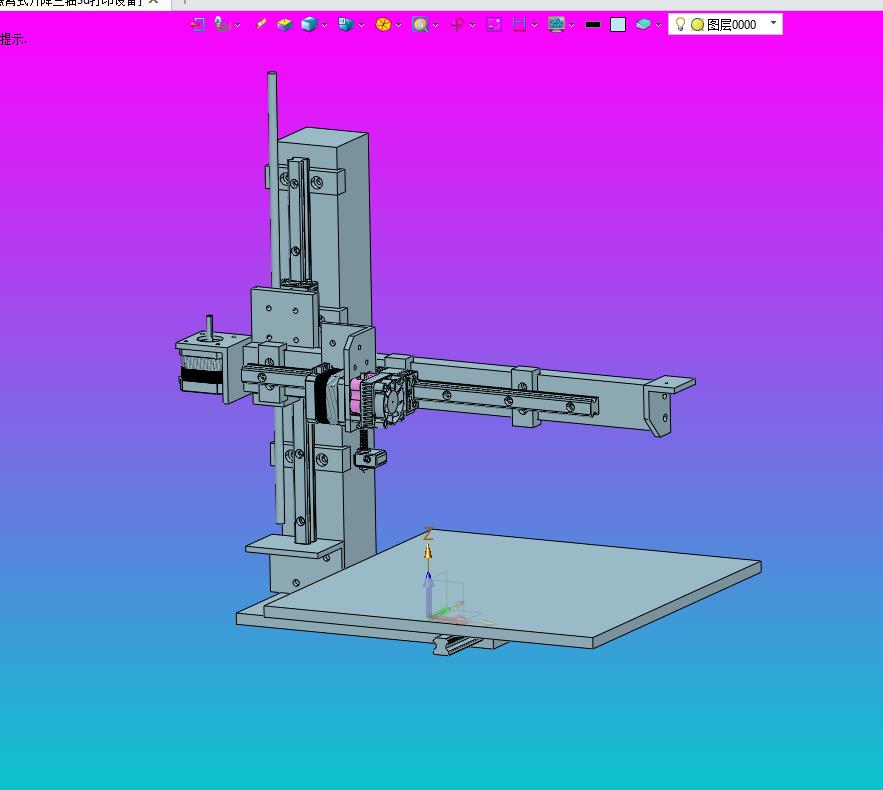Close the 3D printer document tab
The image size is (883, 790).
click(x=153, y=2)
